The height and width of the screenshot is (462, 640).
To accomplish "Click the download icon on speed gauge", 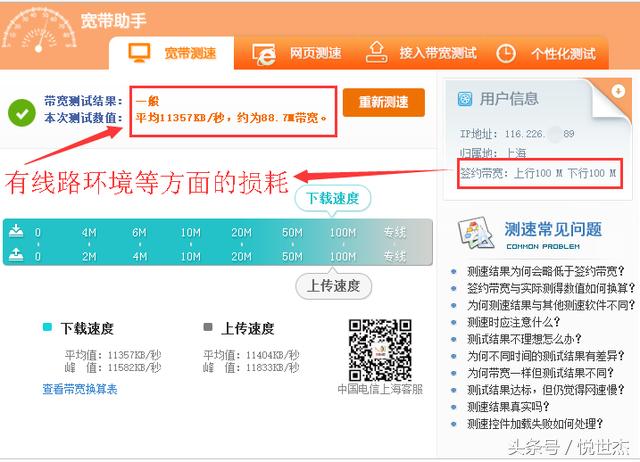I will click(16, 231).
